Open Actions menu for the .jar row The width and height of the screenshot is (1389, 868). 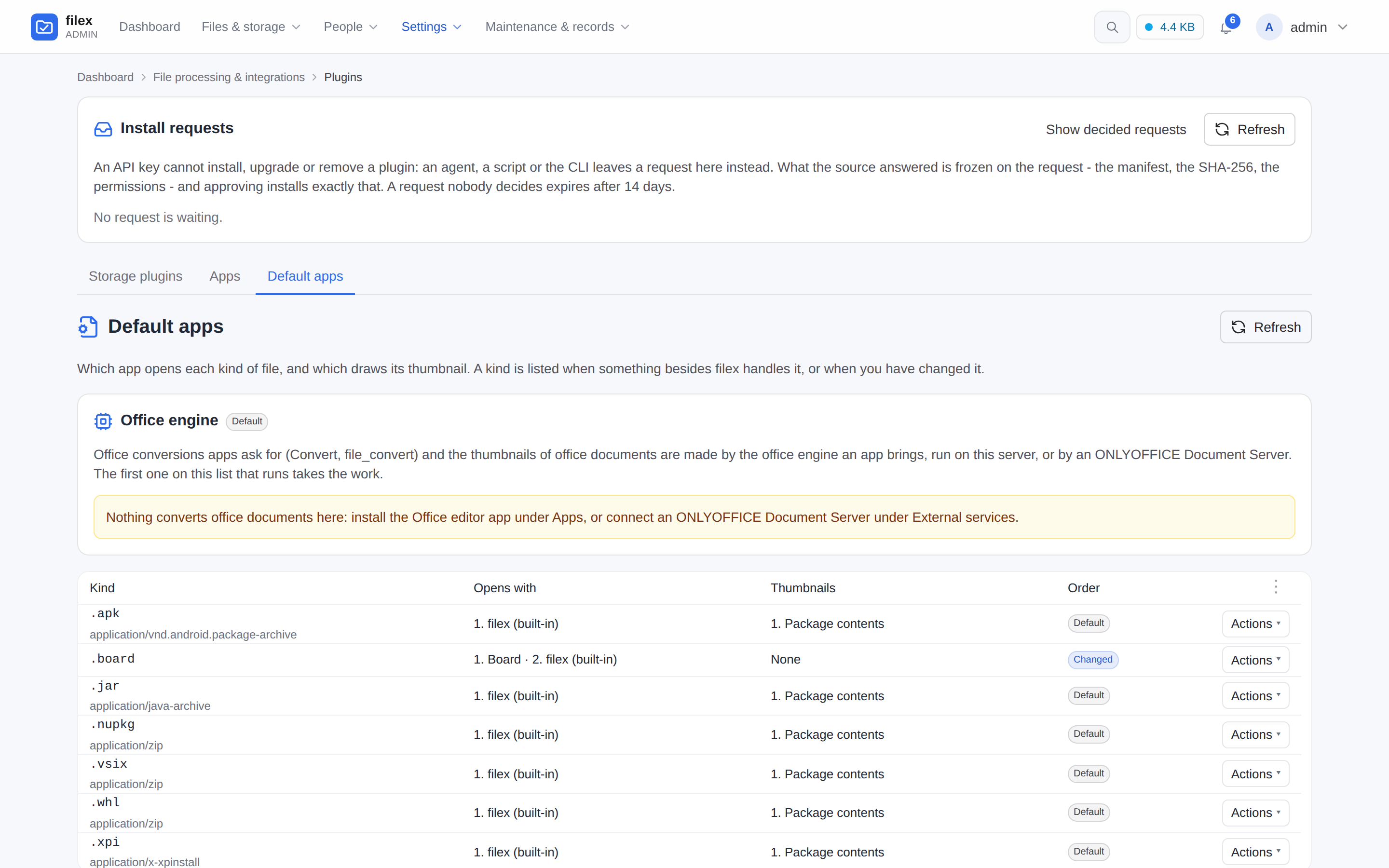pyautogui.click(x=1255, y=696)
